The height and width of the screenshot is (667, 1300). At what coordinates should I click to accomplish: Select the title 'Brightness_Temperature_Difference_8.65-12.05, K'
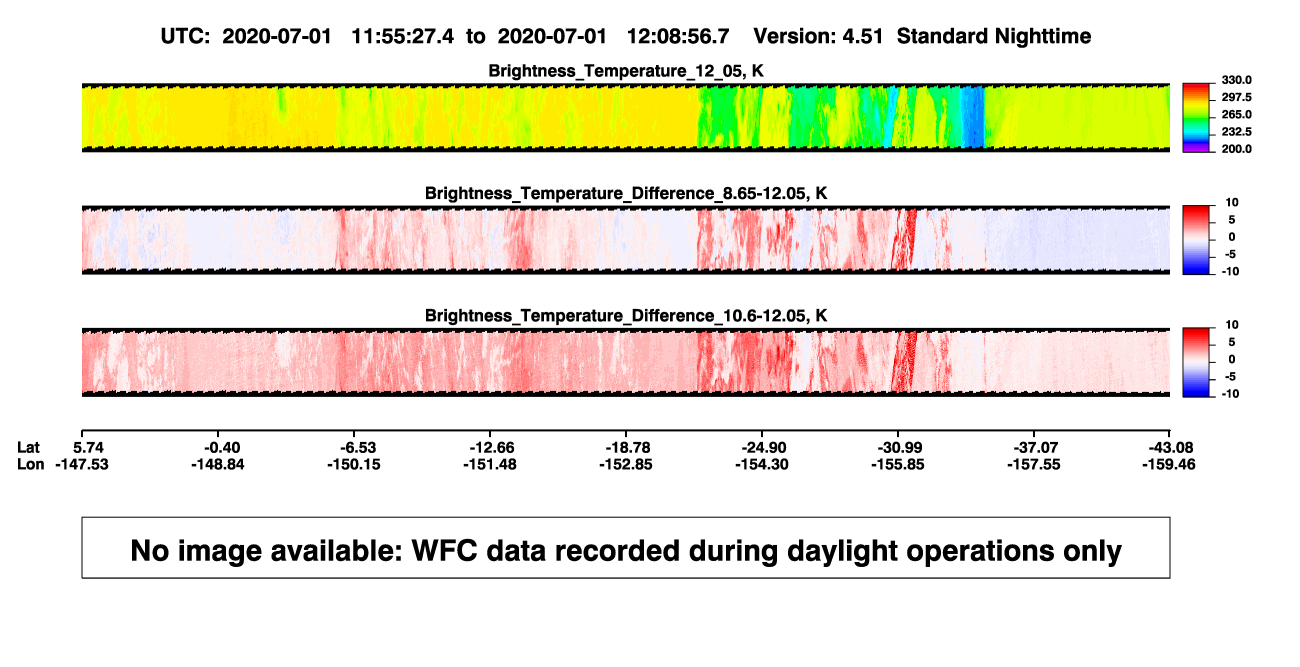pyautogui.click(x=625, y=193)
